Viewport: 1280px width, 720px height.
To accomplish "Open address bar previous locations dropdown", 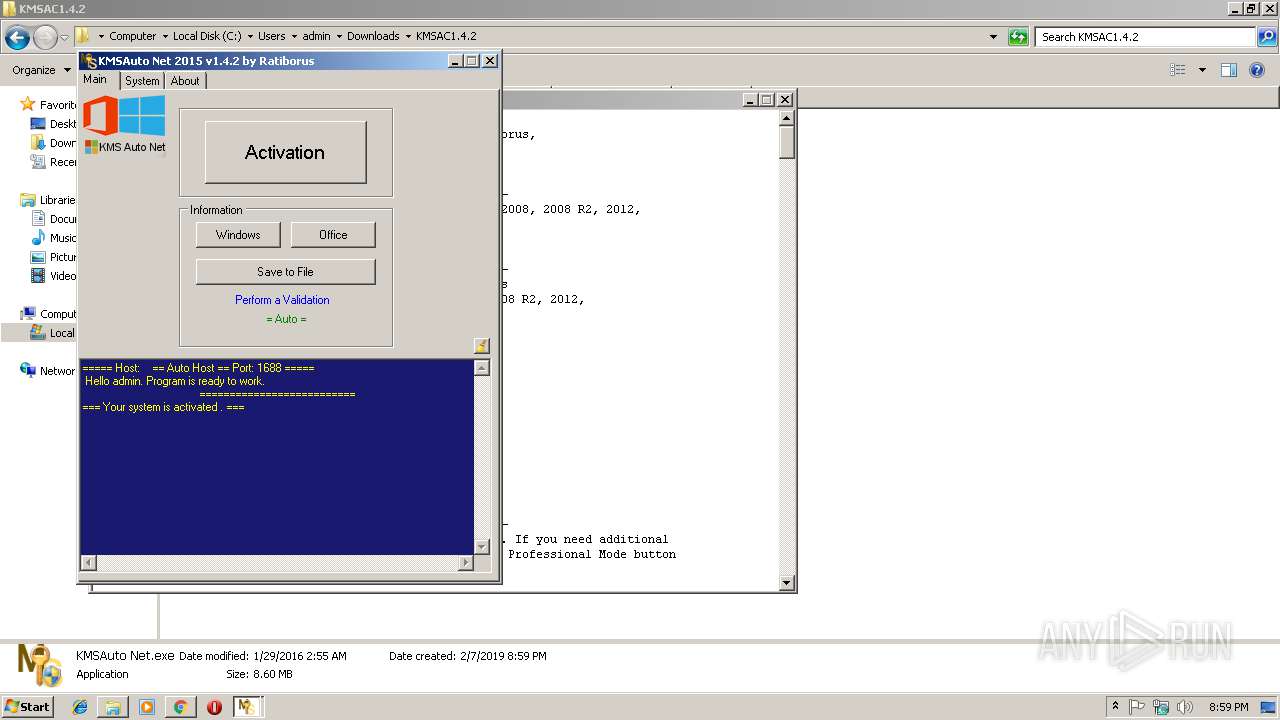I will [993, 37].
